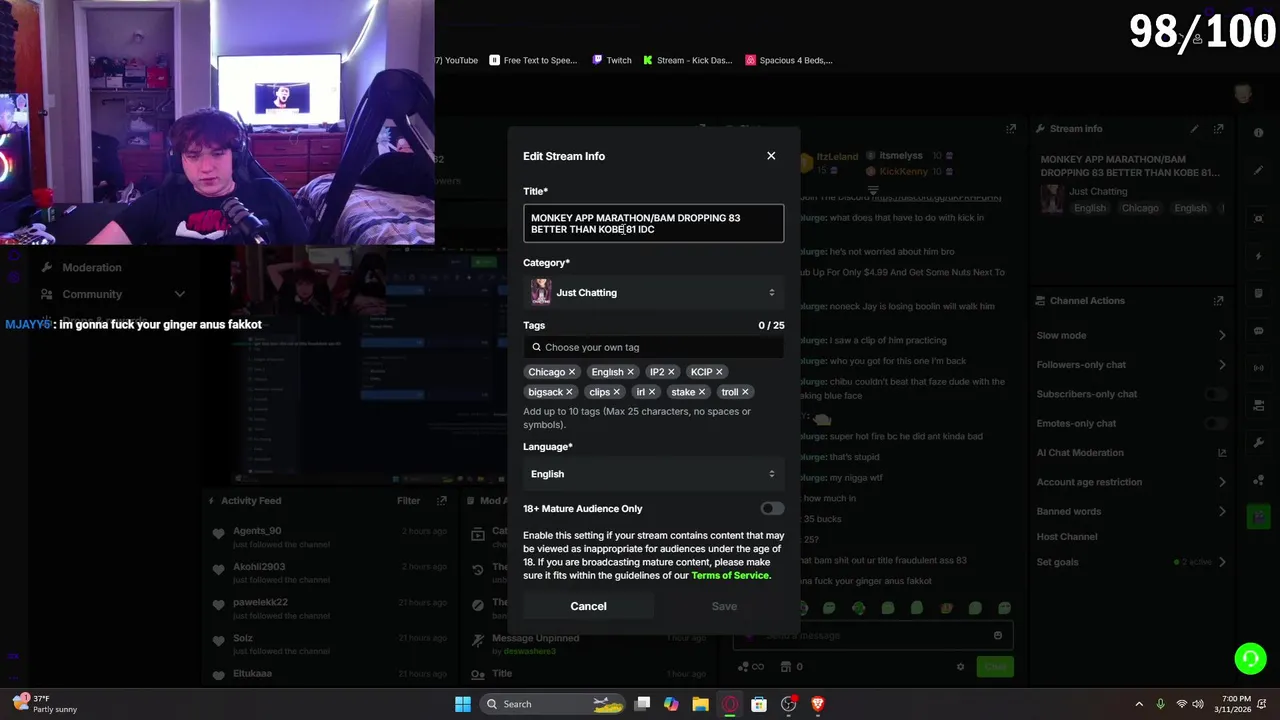Edit the stream Title text field
This screenshot has height=720, width=1280.
(x=653, y=224)
